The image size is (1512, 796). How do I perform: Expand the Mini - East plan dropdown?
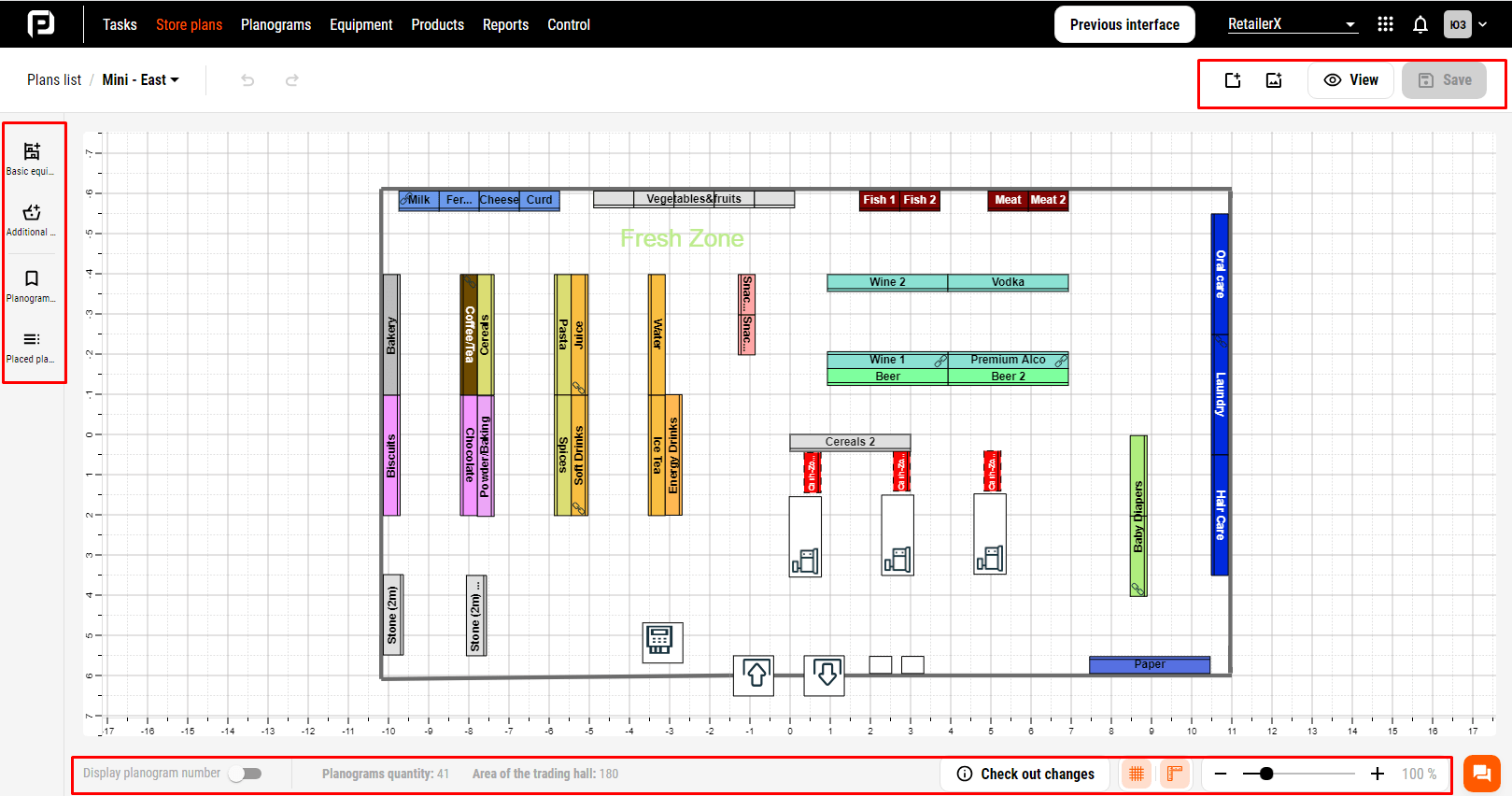[x=141, y=80]
